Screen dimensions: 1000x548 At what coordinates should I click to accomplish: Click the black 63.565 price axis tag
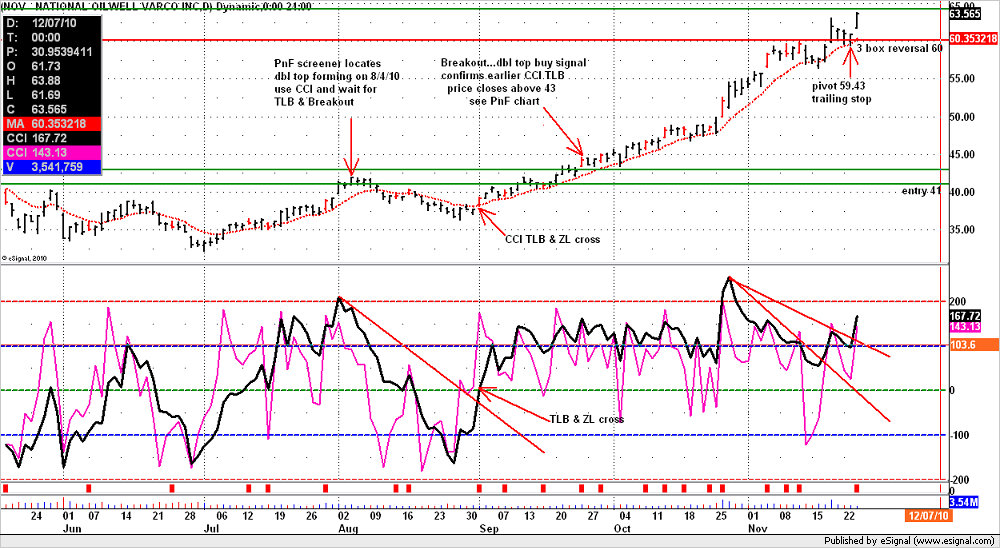964,13
